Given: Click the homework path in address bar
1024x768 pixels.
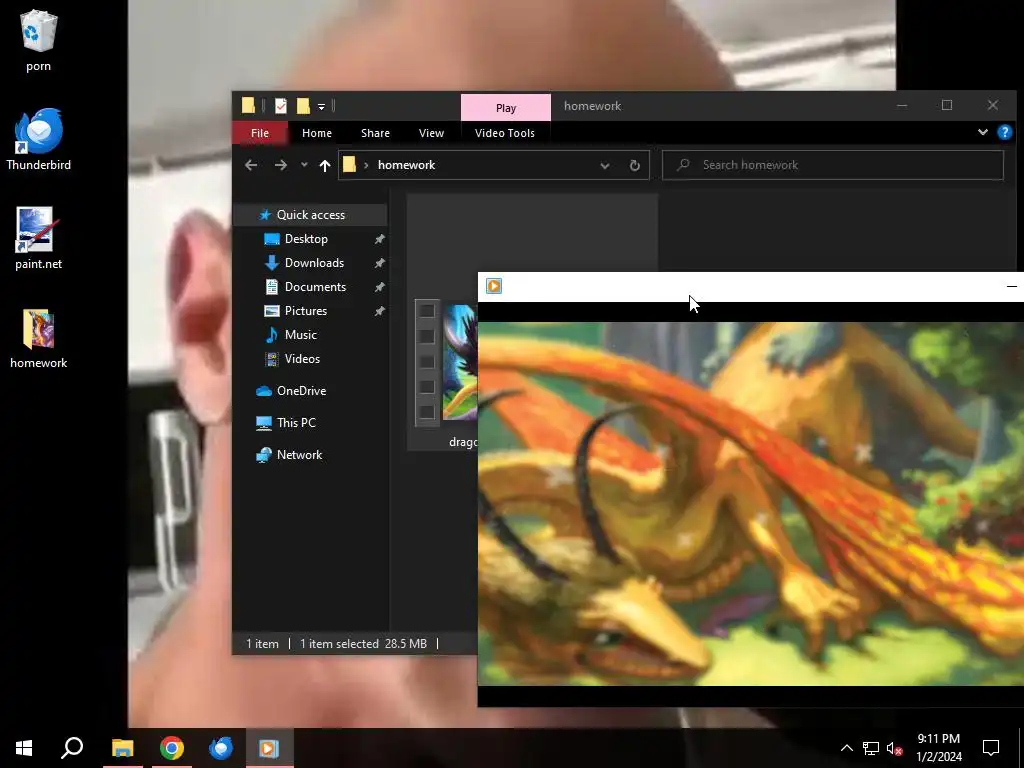Looking at the screenshot, I should pyautogui.click(x=406, y=165).
